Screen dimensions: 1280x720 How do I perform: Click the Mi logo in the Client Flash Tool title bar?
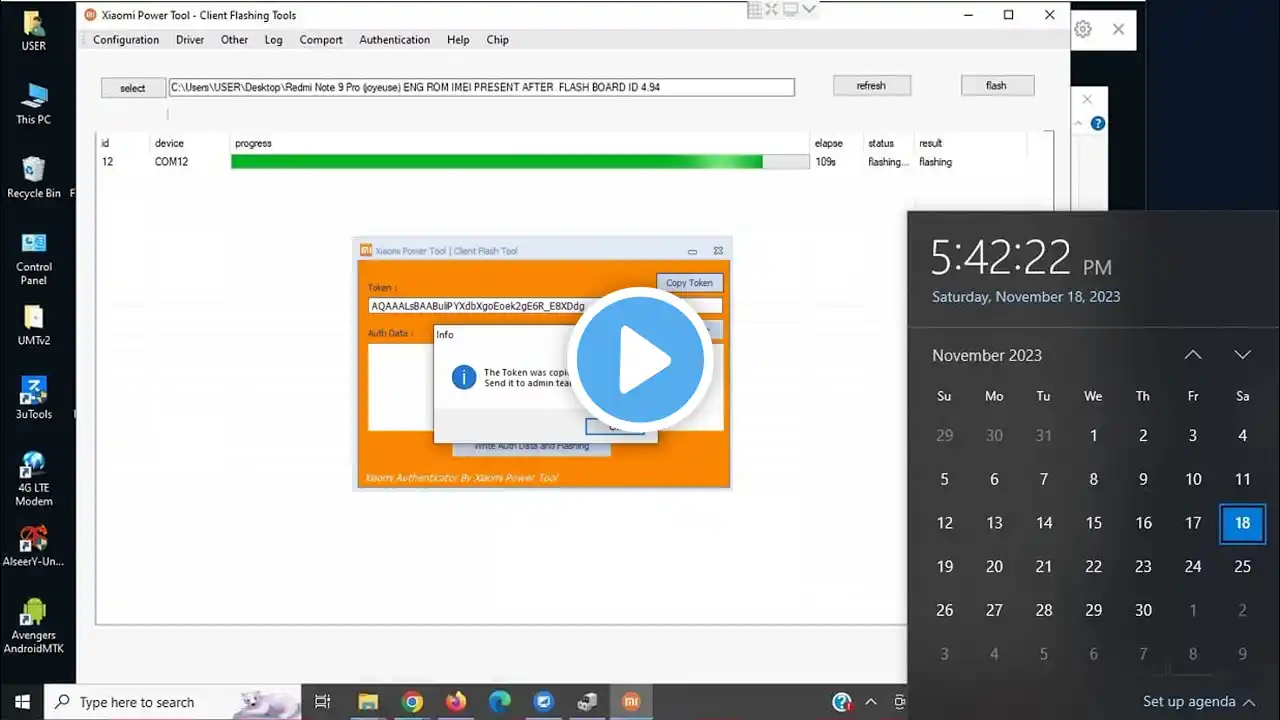tap(366, 250)
